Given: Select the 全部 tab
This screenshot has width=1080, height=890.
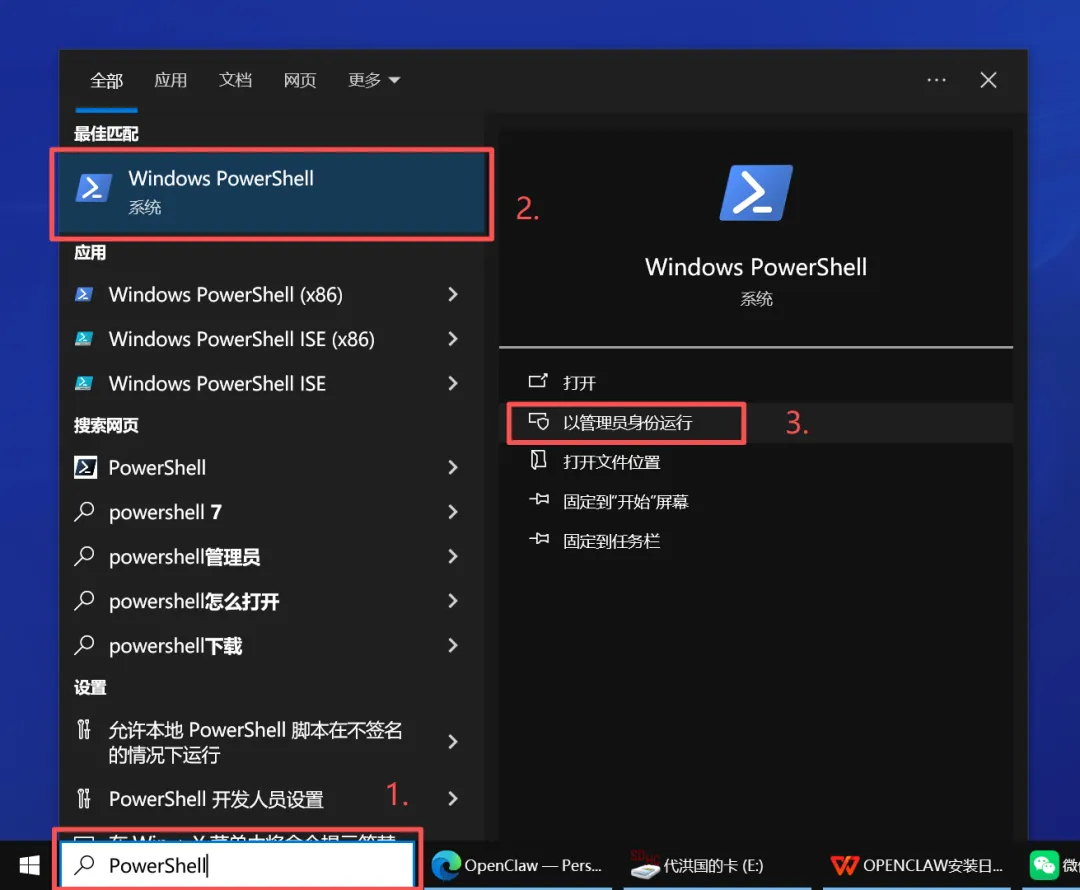Looking at the screenshot, I should tap(107, 81).
